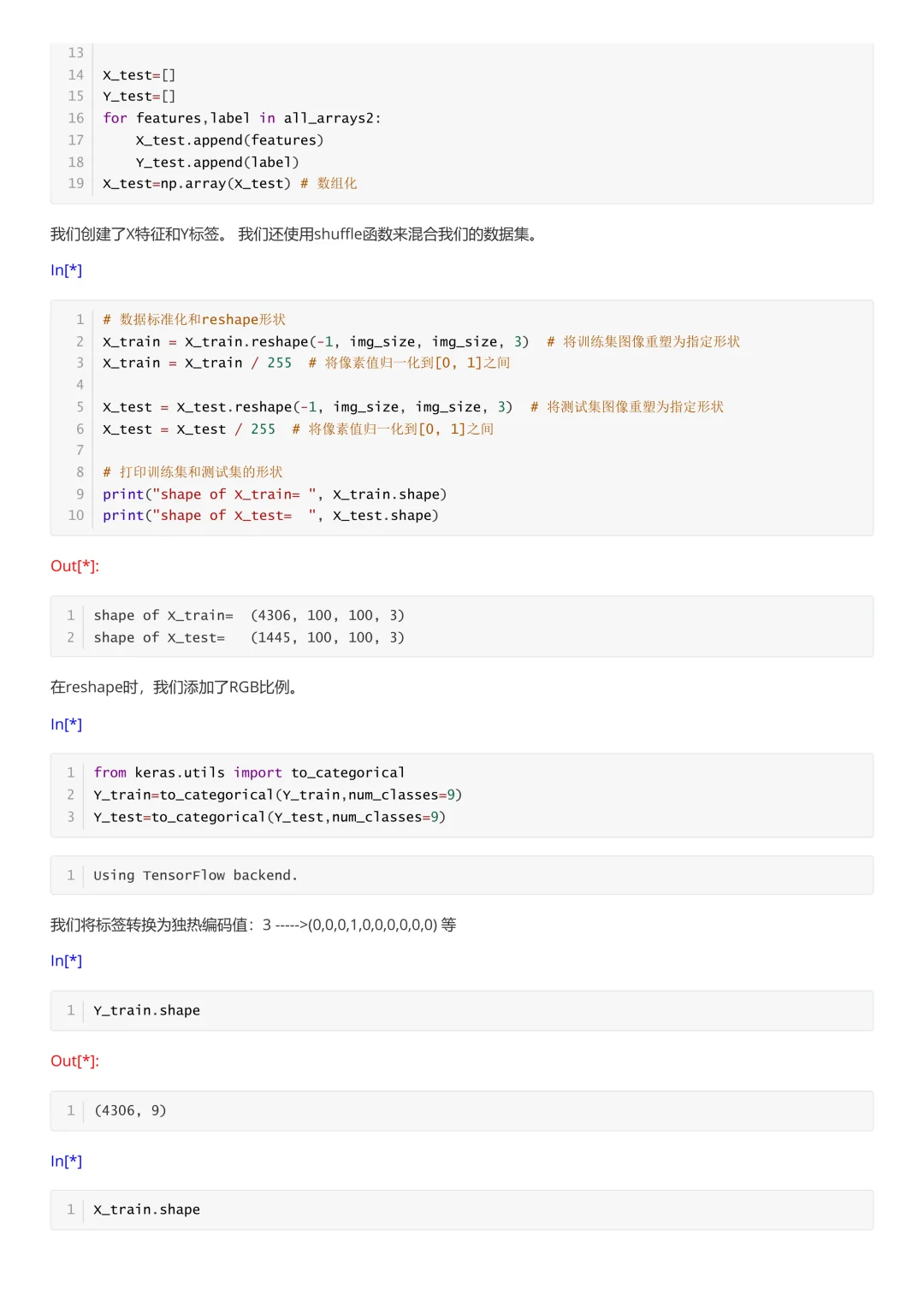Image resolution: width=924 pixels, height=1307 pixels.
Task: Click 'from keras.utils import to_categorical' line
Action: (x=249, y=773)
